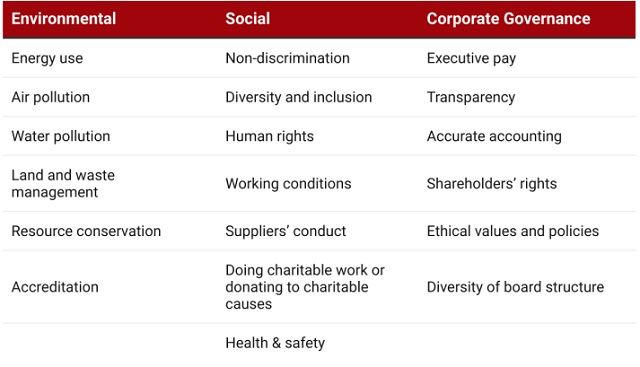Click the Air pollution entry
The height and width of the screenshot is (367, 640).
51,98
